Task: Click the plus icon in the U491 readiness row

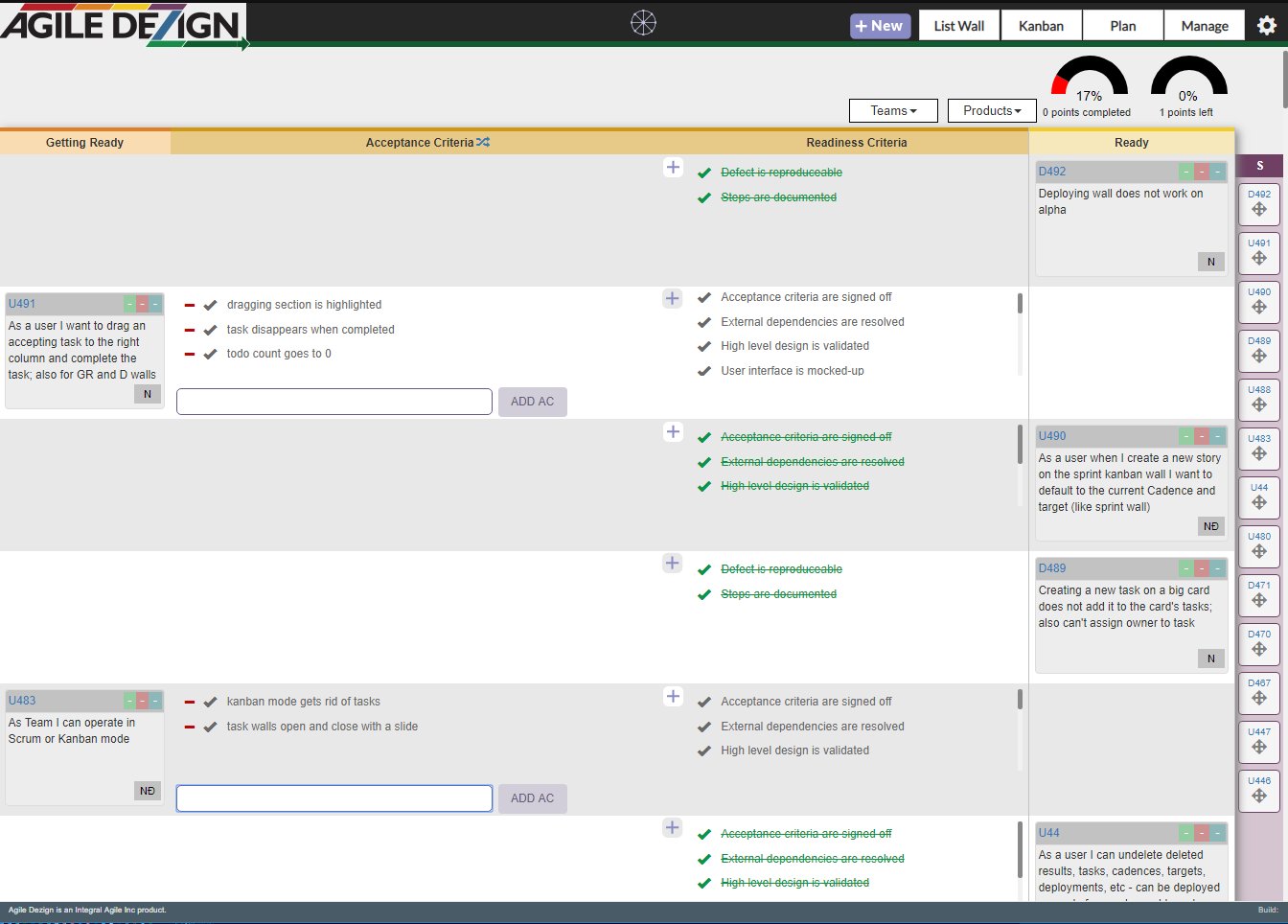Action: click(673, 298)
